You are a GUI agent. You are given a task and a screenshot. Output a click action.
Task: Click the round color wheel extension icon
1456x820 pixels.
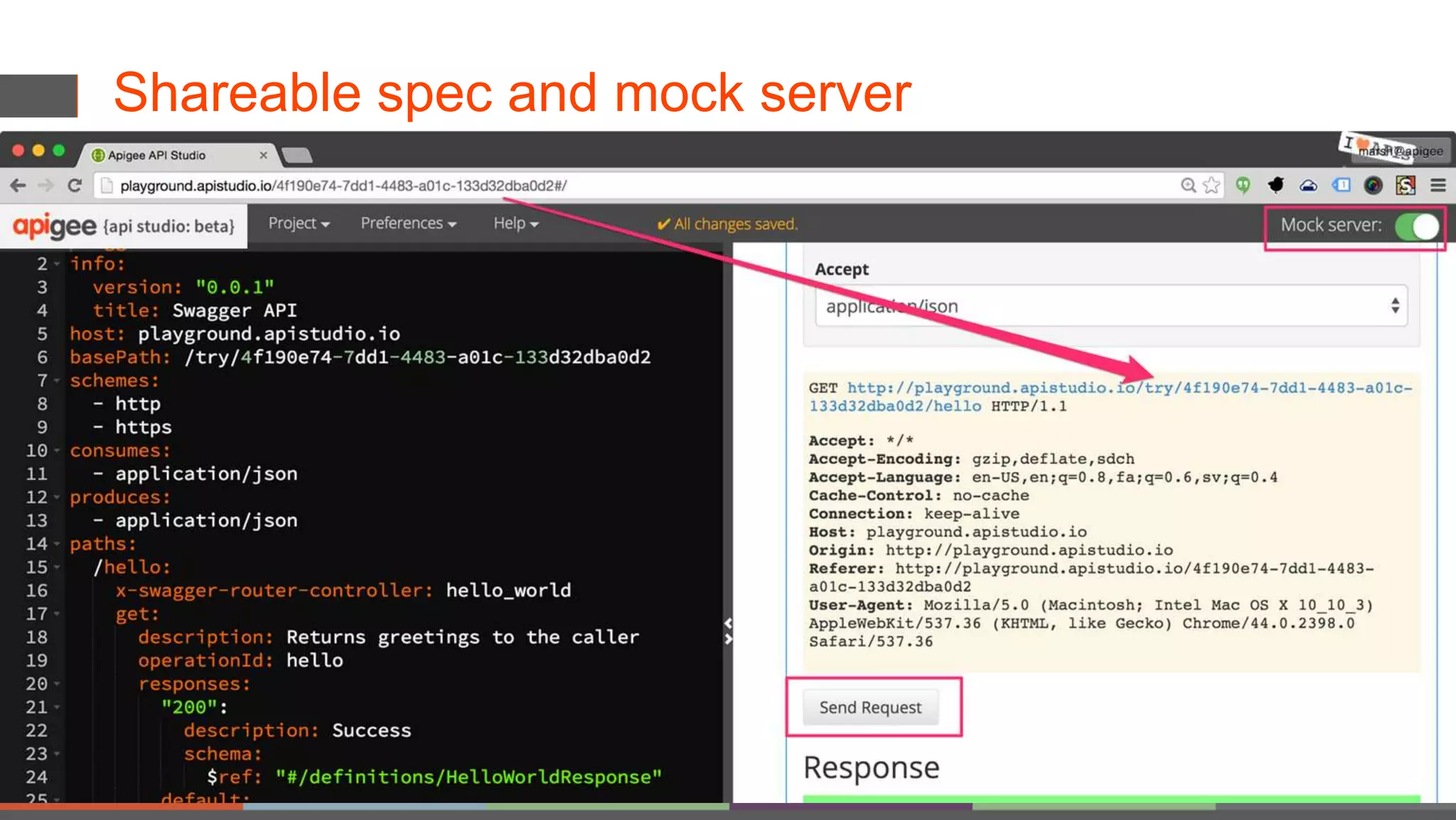click(x=1373, y=186)
